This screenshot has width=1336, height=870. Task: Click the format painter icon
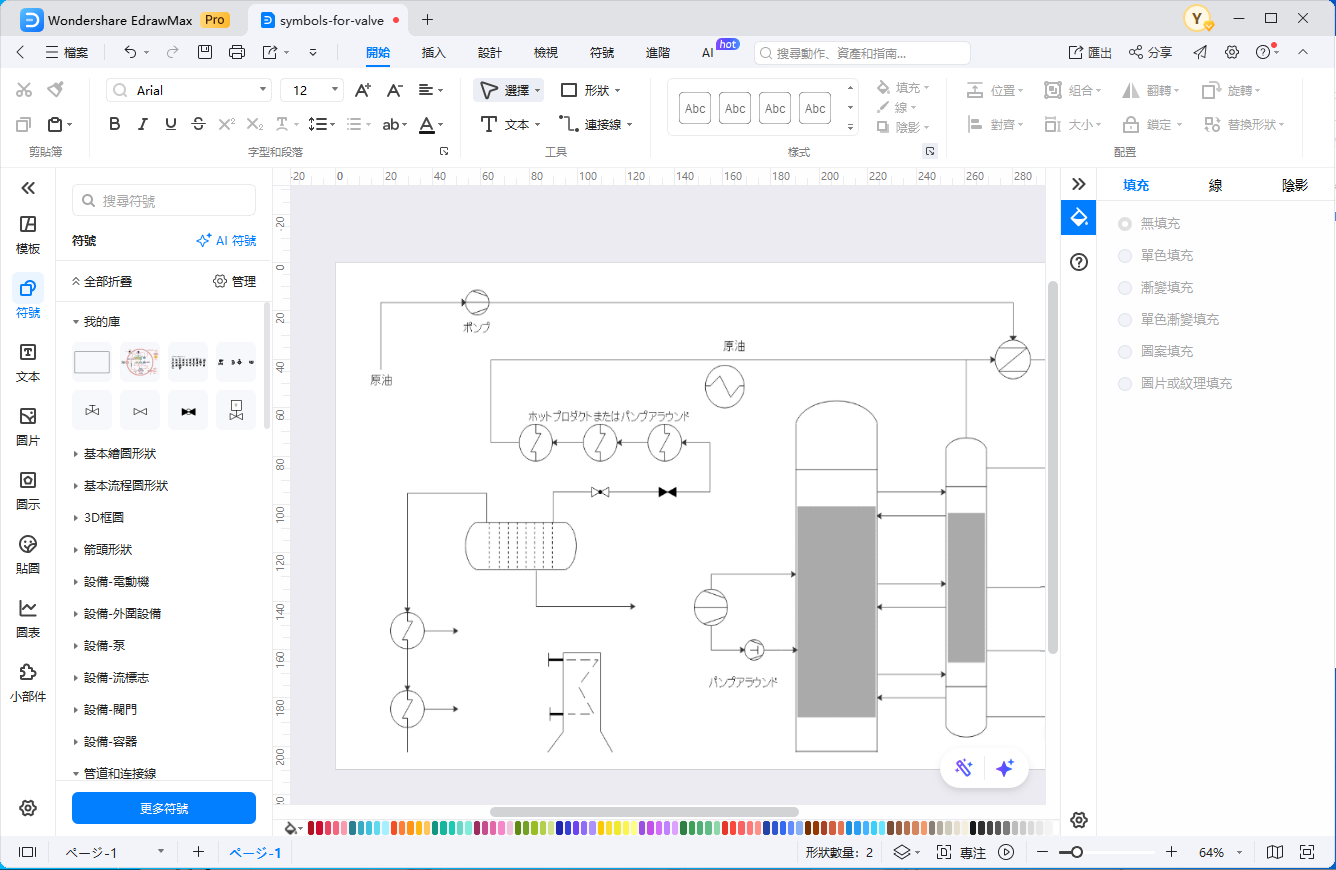point(55,90)
